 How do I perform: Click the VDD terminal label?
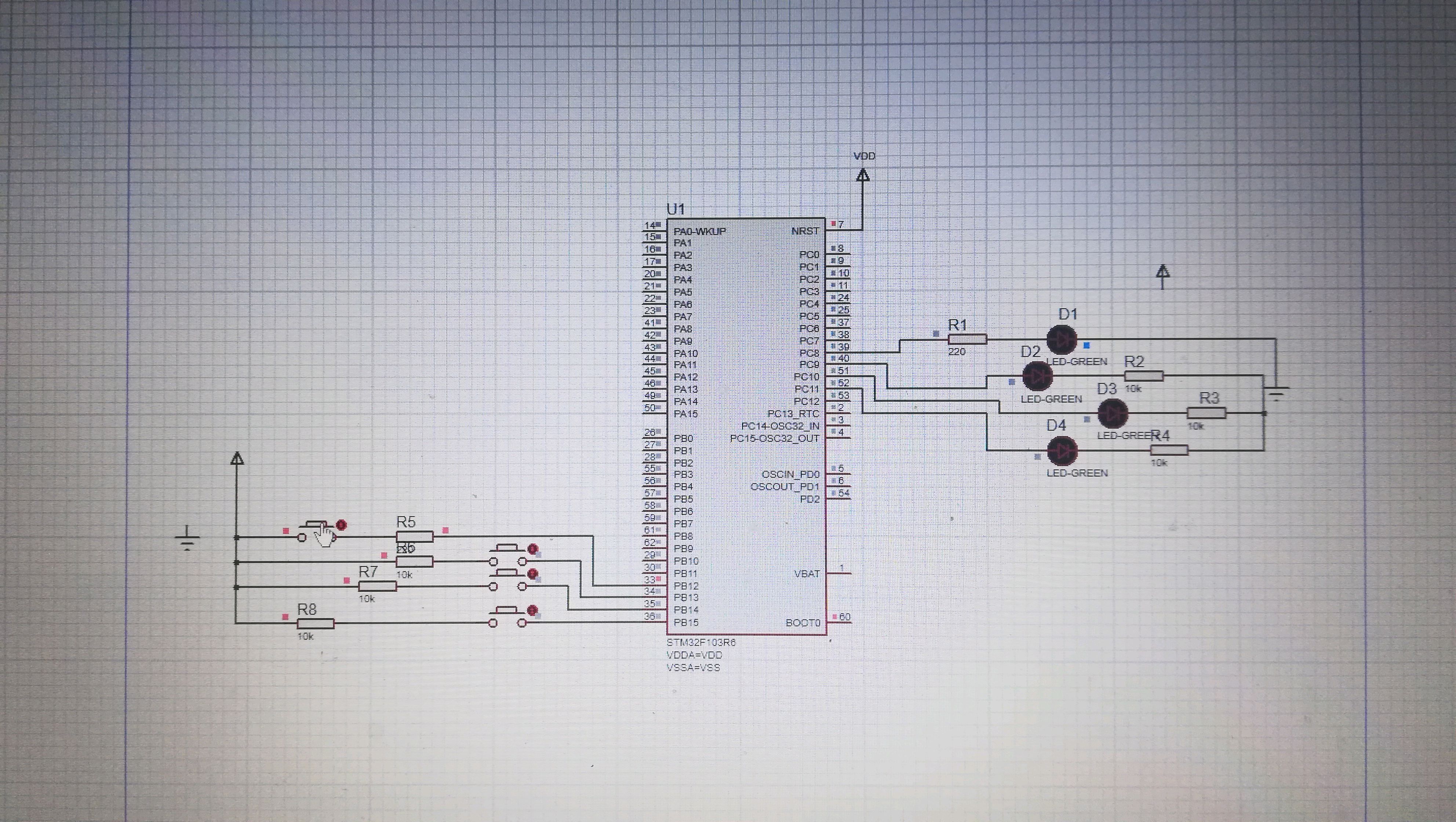click(x=864, y=157)
